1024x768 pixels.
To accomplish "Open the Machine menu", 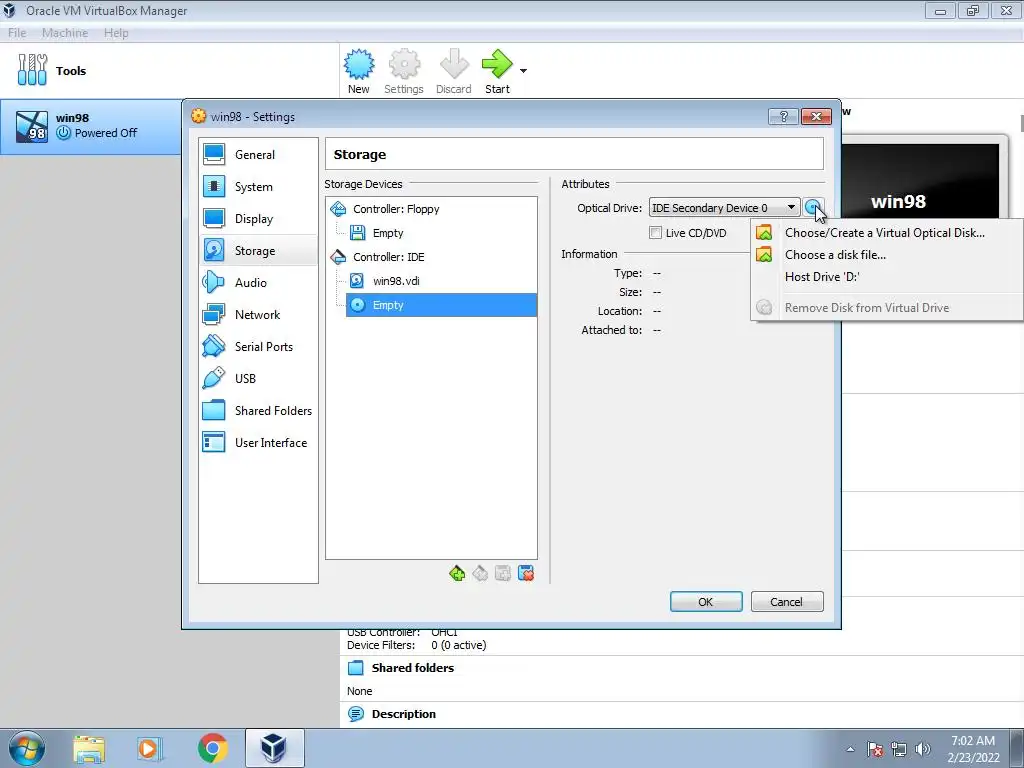I will point(65,33).
